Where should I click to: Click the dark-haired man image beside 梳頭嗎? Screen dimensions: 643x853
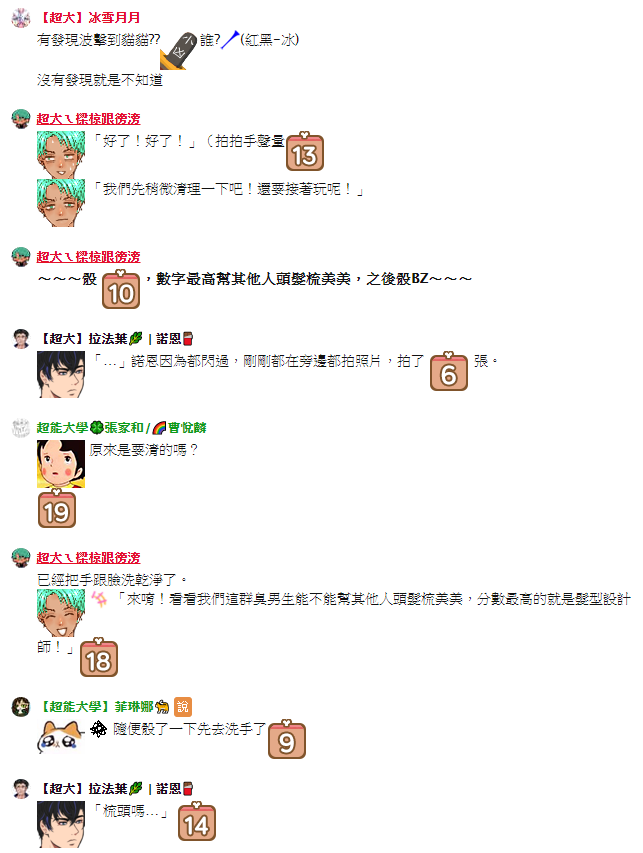tap(61, 824)
